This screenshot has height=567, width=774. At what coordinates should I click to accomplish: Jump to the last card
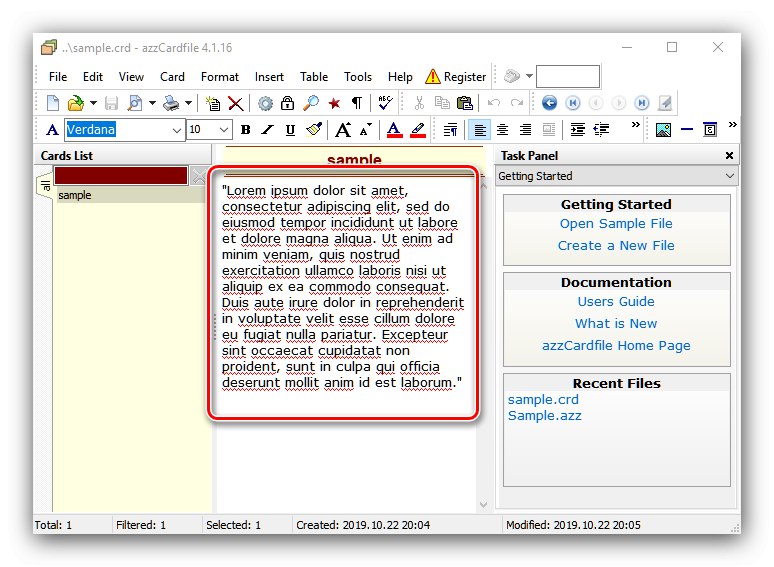(642, 103)
